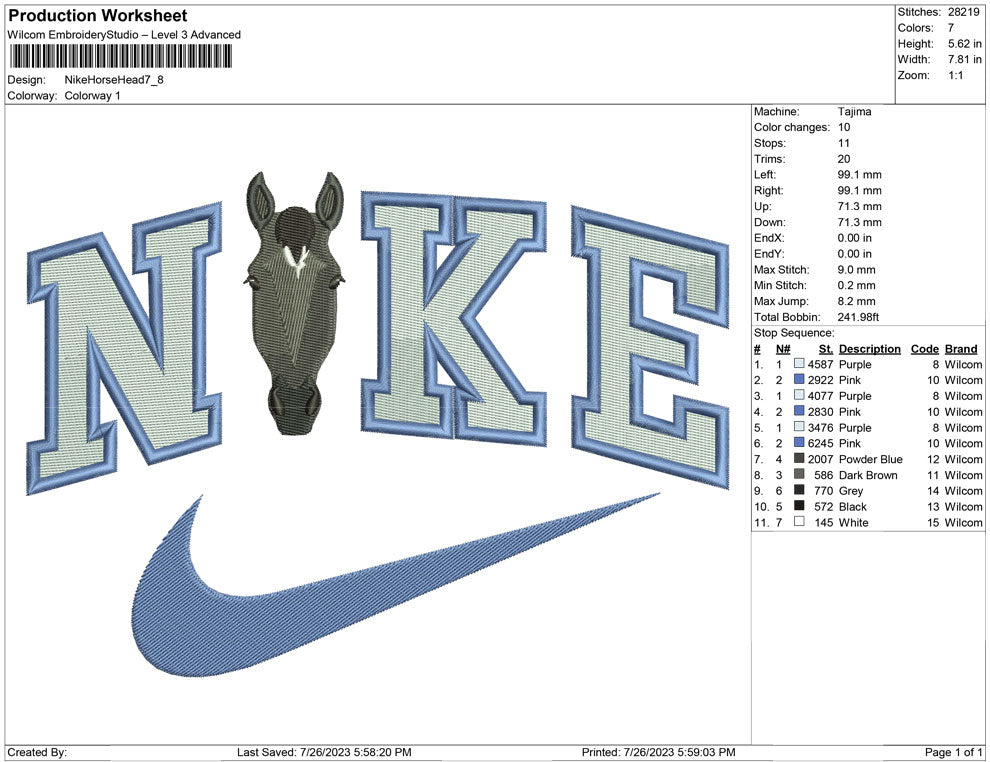
Task: Click the Total Bobbin value '241.98ft'
Action: [858, 317]
